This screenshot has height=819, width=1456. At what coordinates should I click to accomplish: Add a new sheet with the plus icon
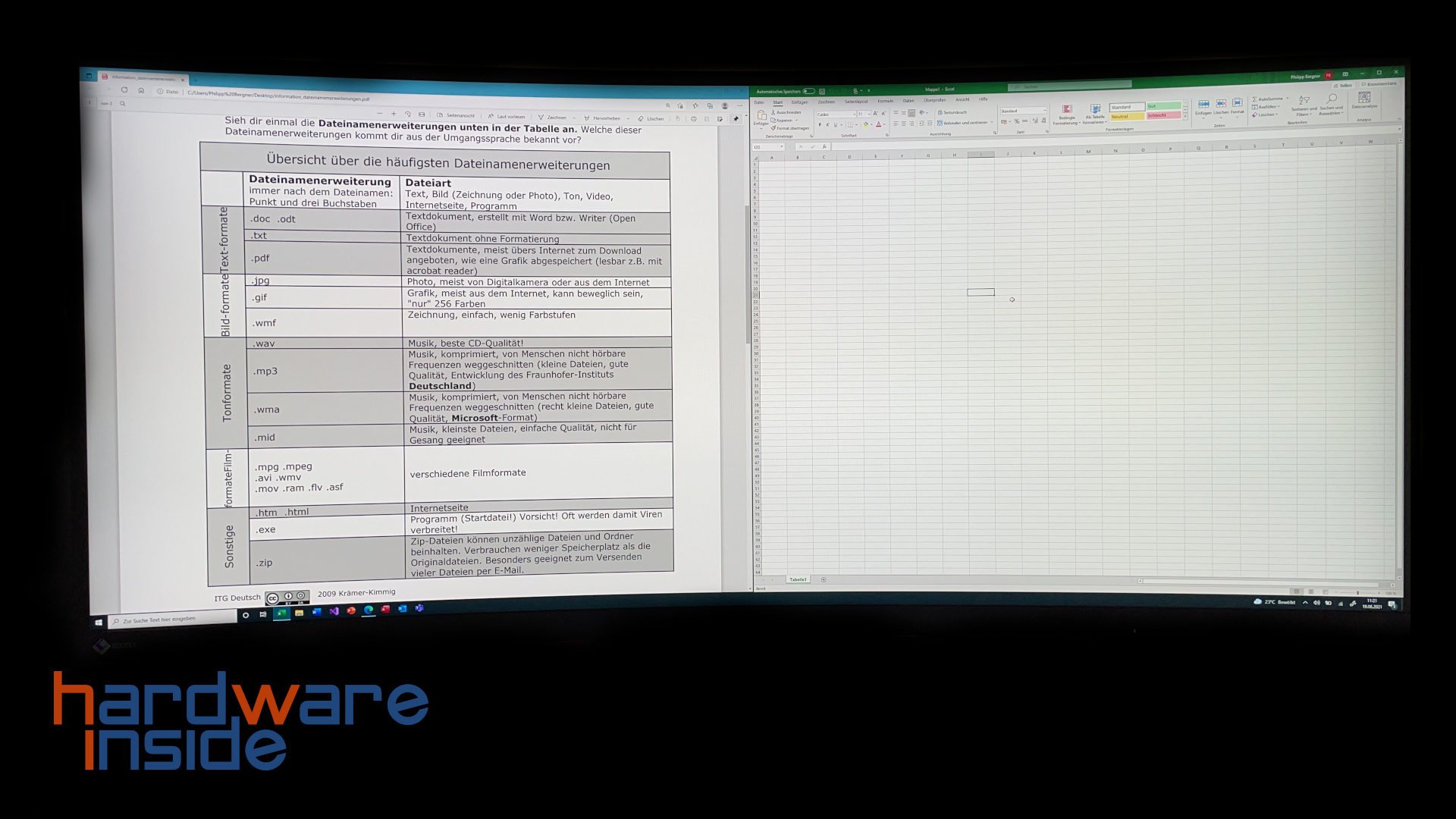pos(824,579)
